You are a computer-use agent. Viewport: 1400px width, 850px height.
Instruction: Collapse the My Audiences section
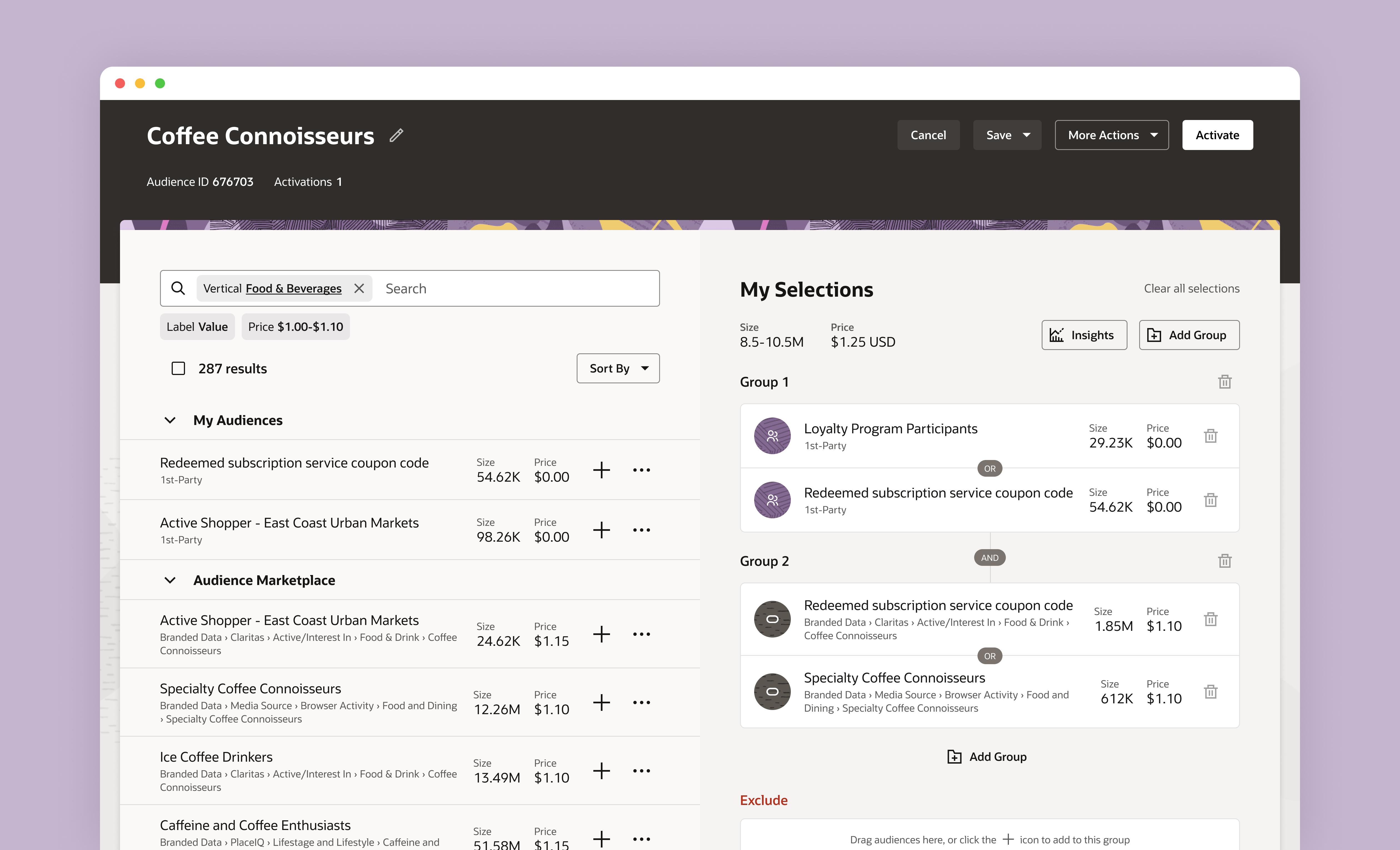(x=170, y=421)
